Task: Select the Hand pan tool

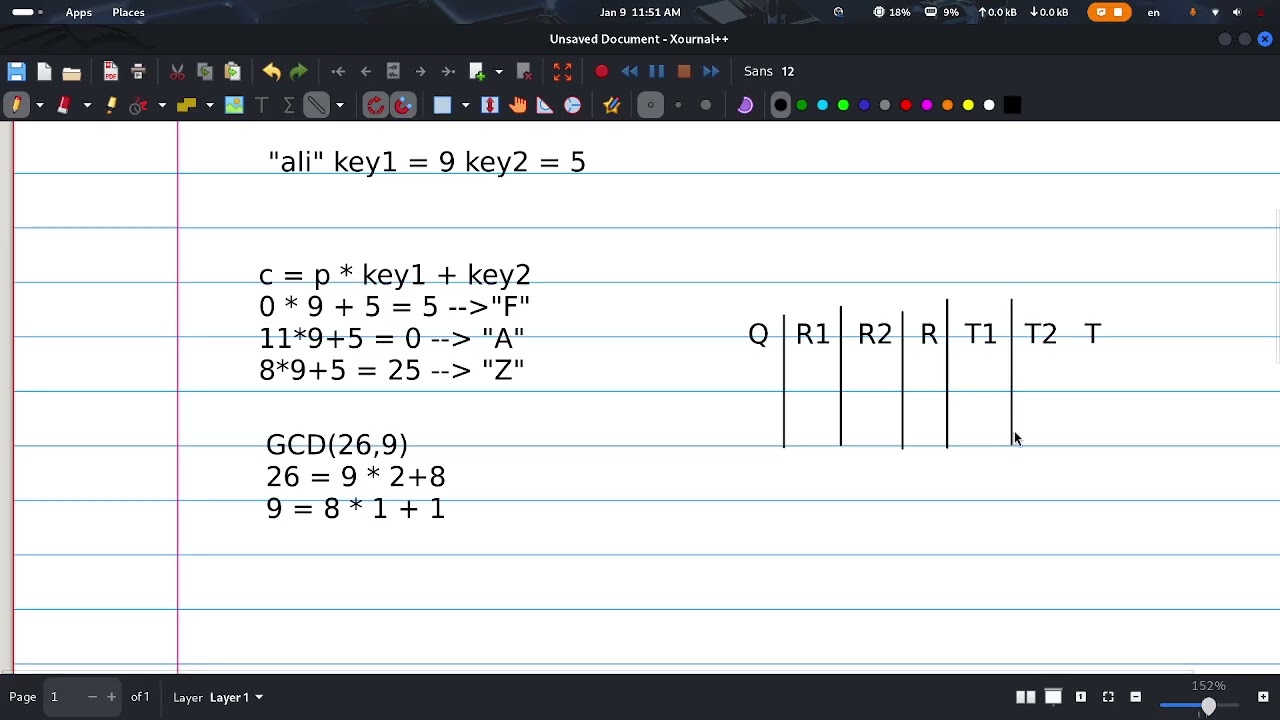Action: [x=517, y=105]
